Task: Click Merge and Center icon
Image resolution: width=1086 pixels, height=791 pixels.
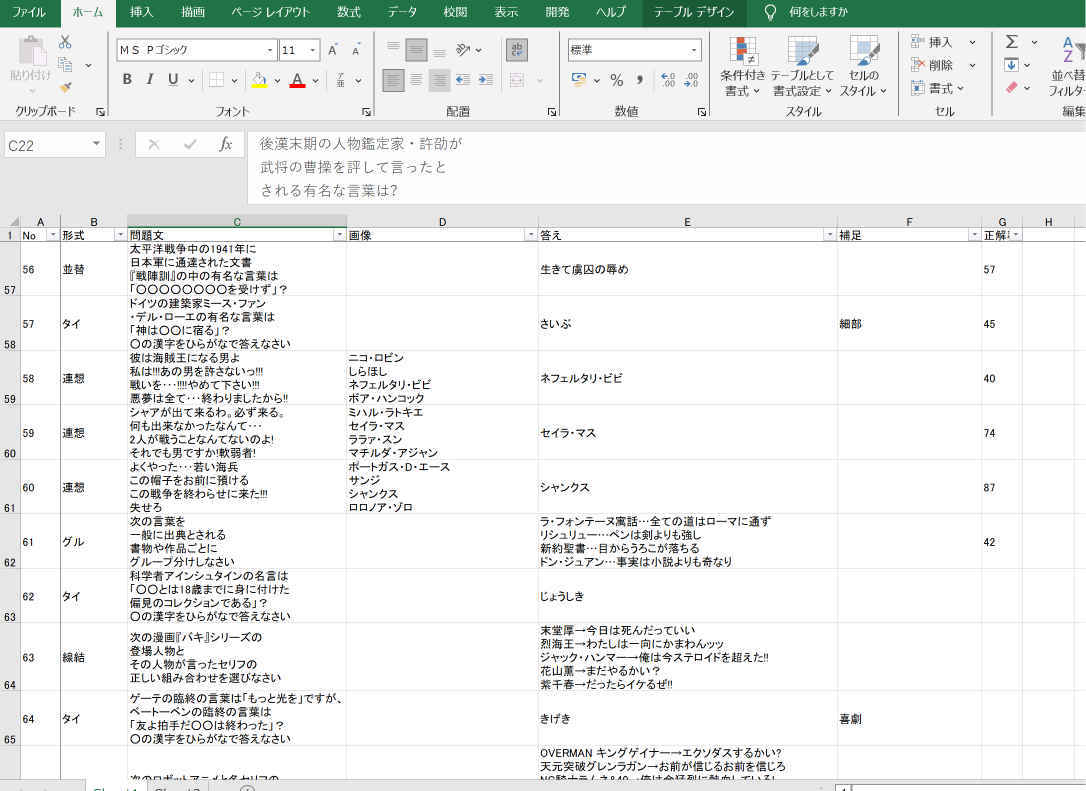Action: tap(517, 80)
